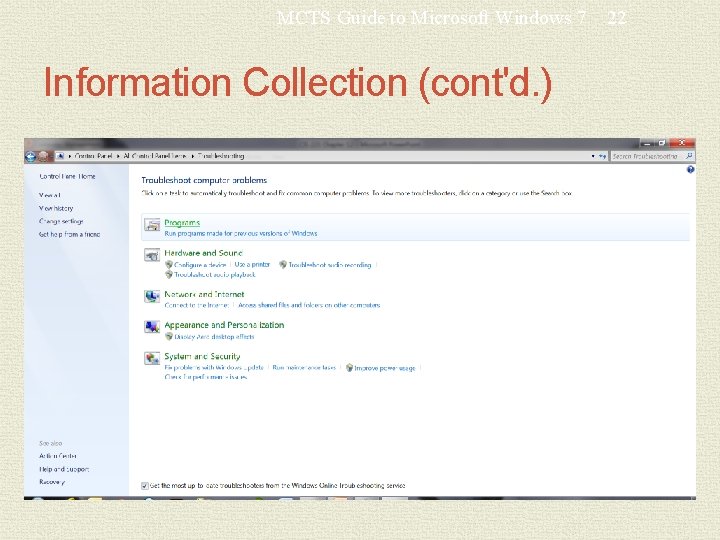Viewport: 720px width, 540px height.
Task: Open Recovery under See also
Action: 52,482
